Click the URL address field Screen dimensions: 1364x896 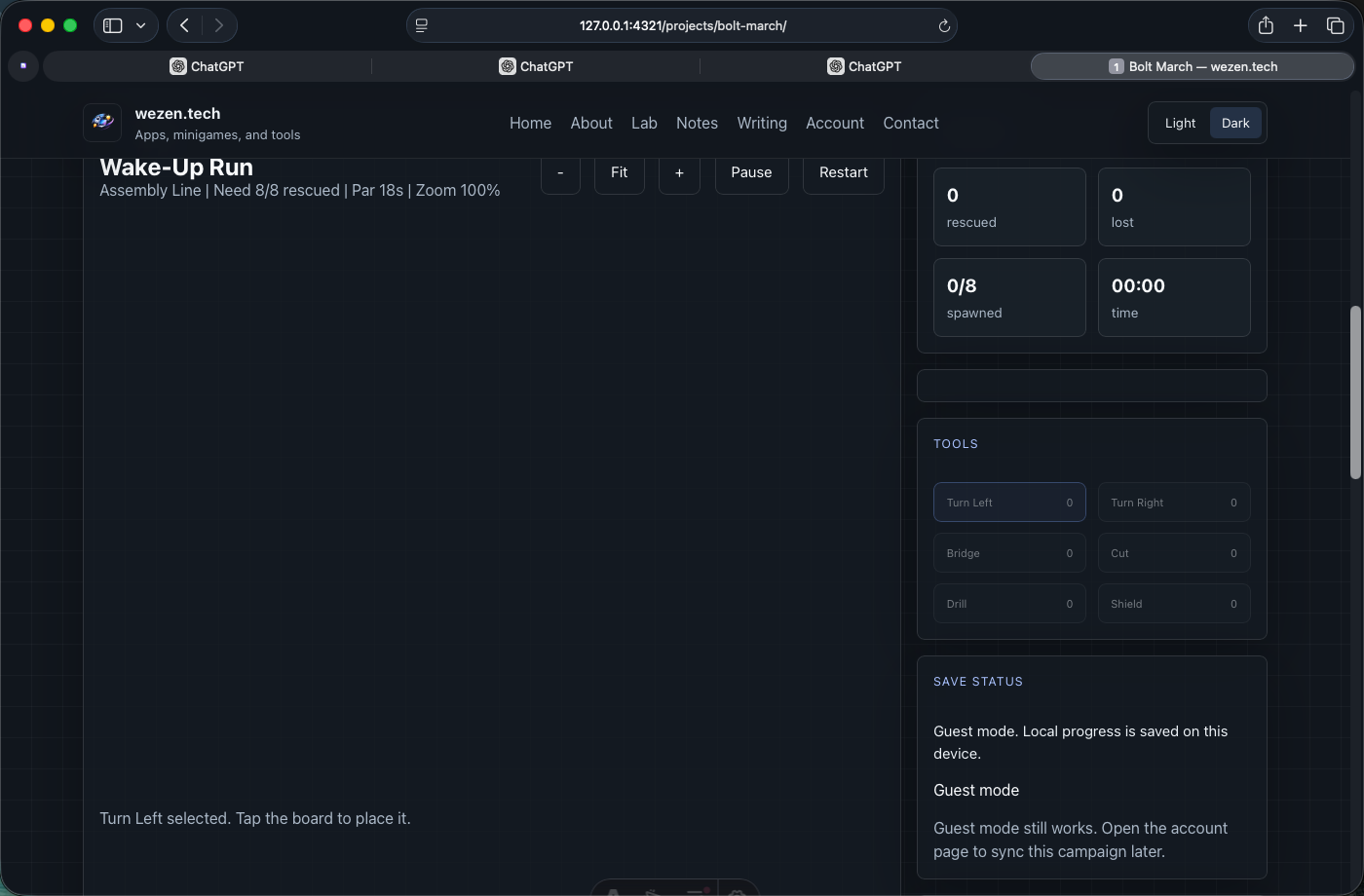[682, 25]
